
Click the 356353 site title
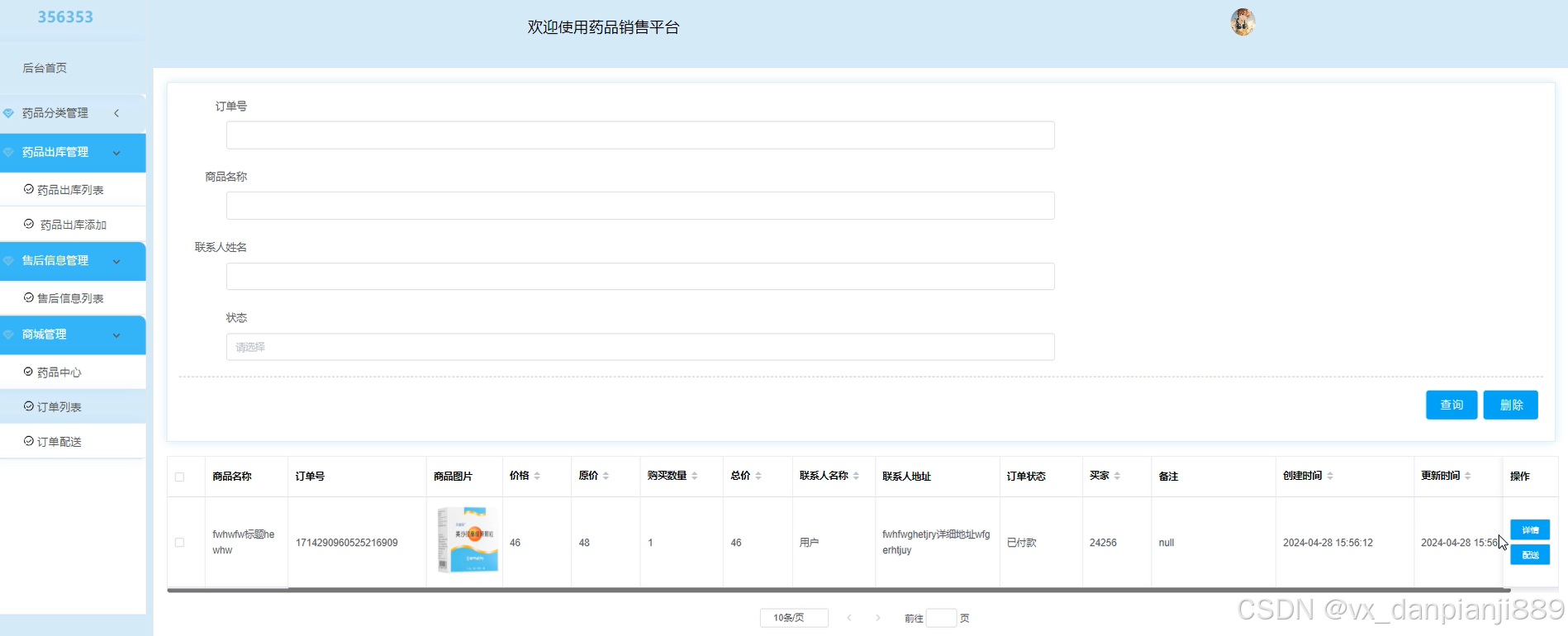tap(65, 17)
